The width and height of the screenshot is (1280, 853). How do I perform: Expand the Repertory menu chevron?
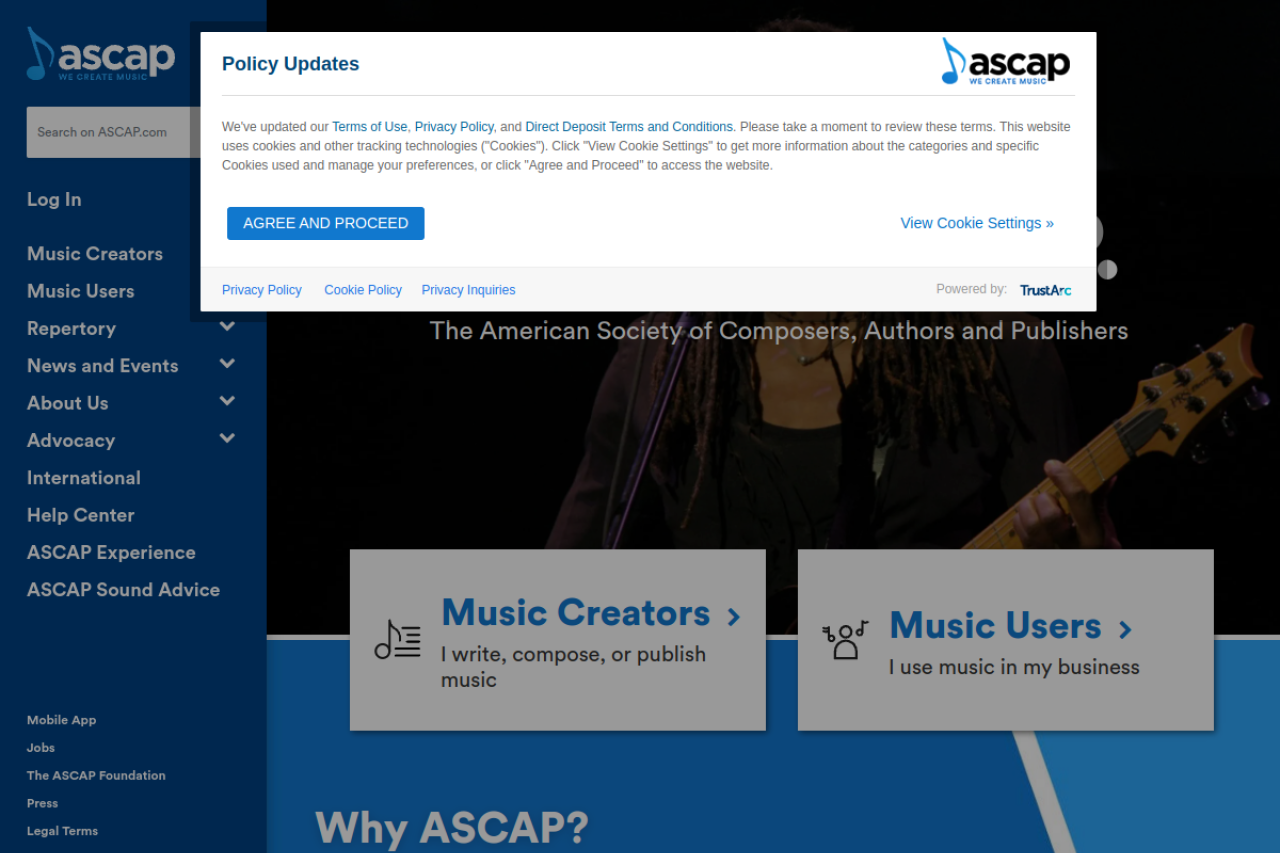(x=227, y=327)
